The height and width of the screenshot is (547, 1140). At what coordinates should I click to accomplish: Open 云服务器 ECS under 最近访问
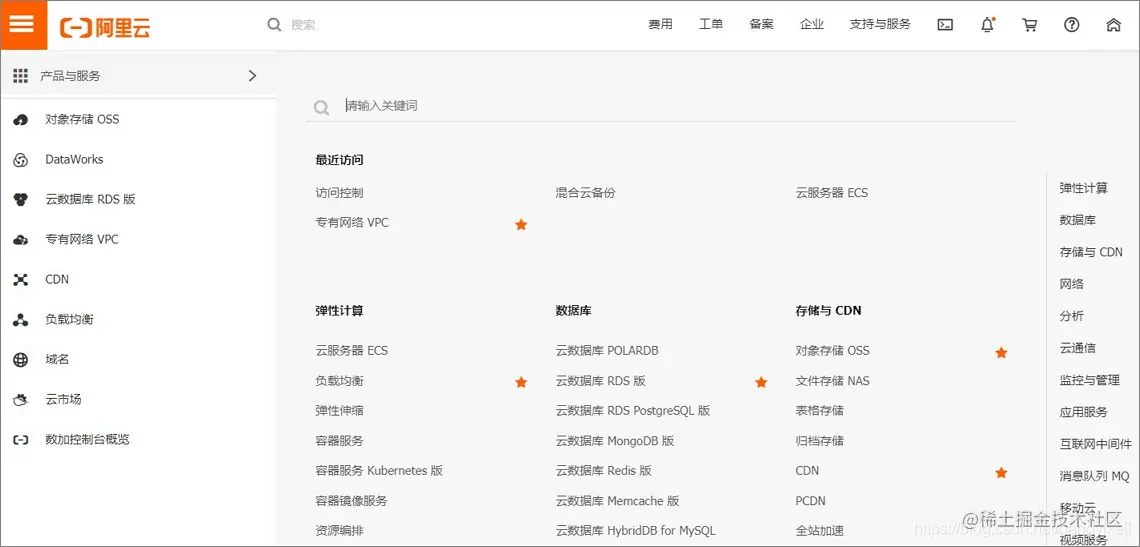point(832,193)
